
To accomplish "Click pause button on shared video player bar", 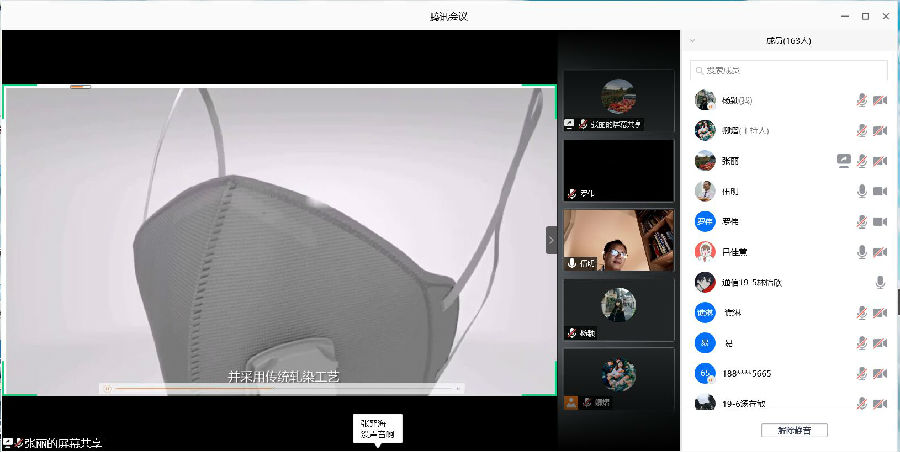I will 107,389.
